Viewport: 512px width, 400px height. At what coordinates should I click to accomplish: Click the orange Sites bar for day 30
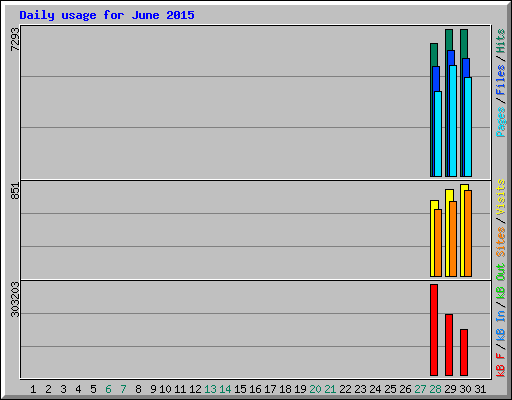[x=468, y=234]
